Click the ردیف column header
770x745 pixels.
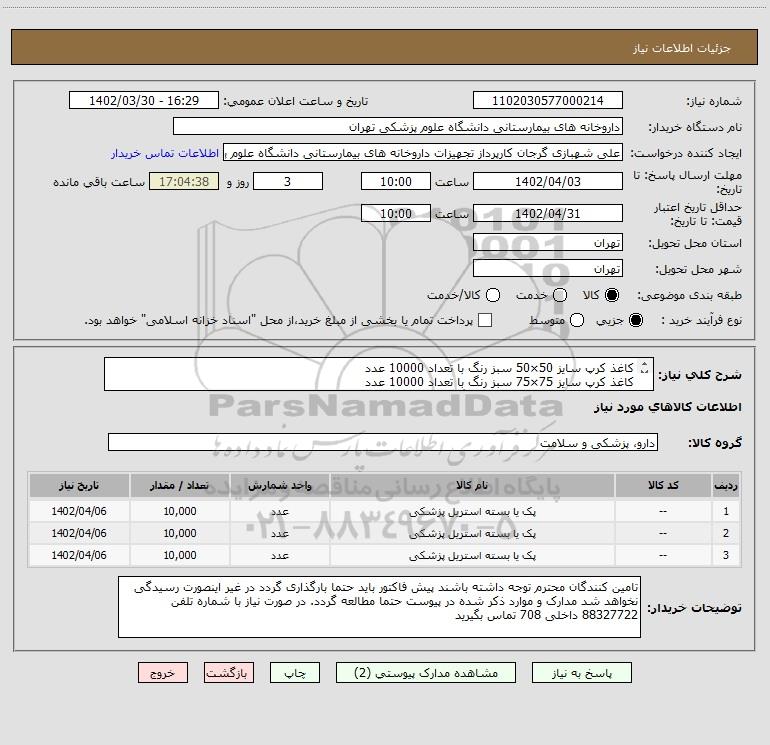[726, 486]
